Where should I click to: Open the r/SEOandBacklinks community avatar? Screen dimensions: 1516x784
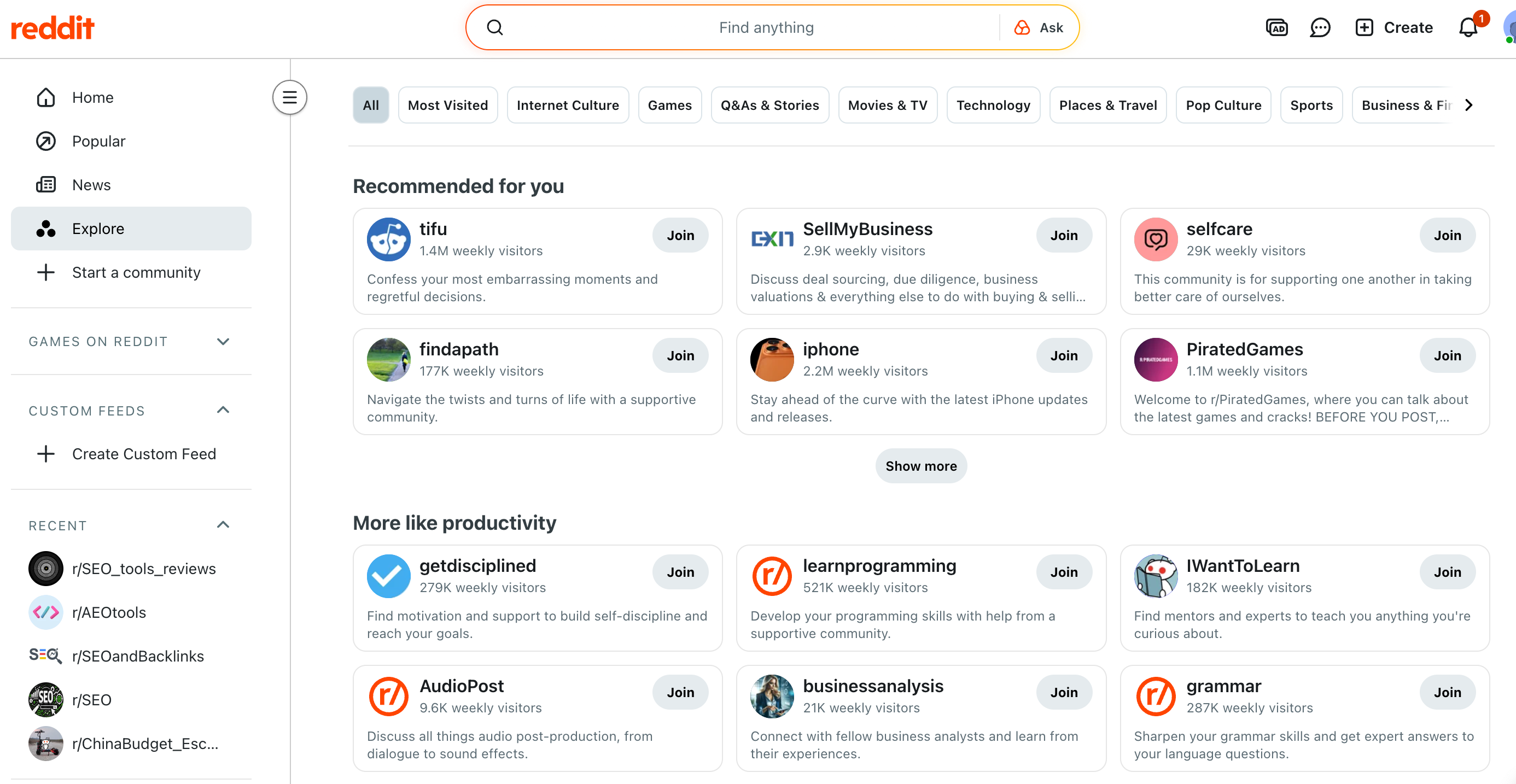(46, 656)
